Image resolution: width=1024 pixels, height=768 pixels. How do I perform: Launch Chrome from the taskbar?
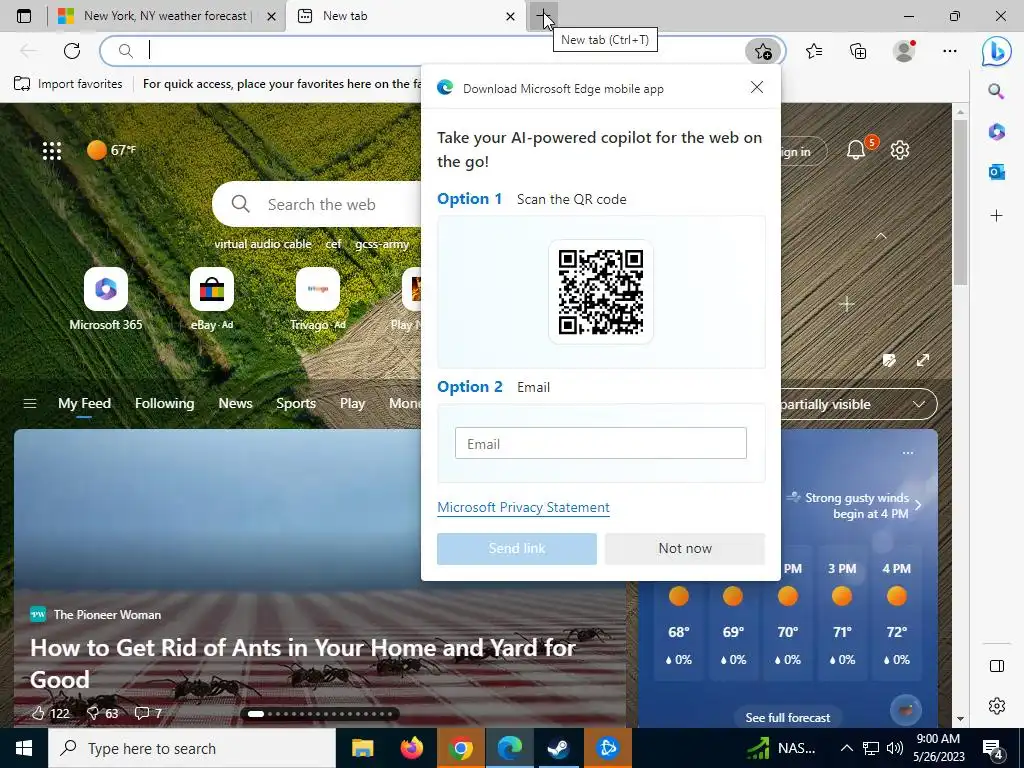coord(460,748)
